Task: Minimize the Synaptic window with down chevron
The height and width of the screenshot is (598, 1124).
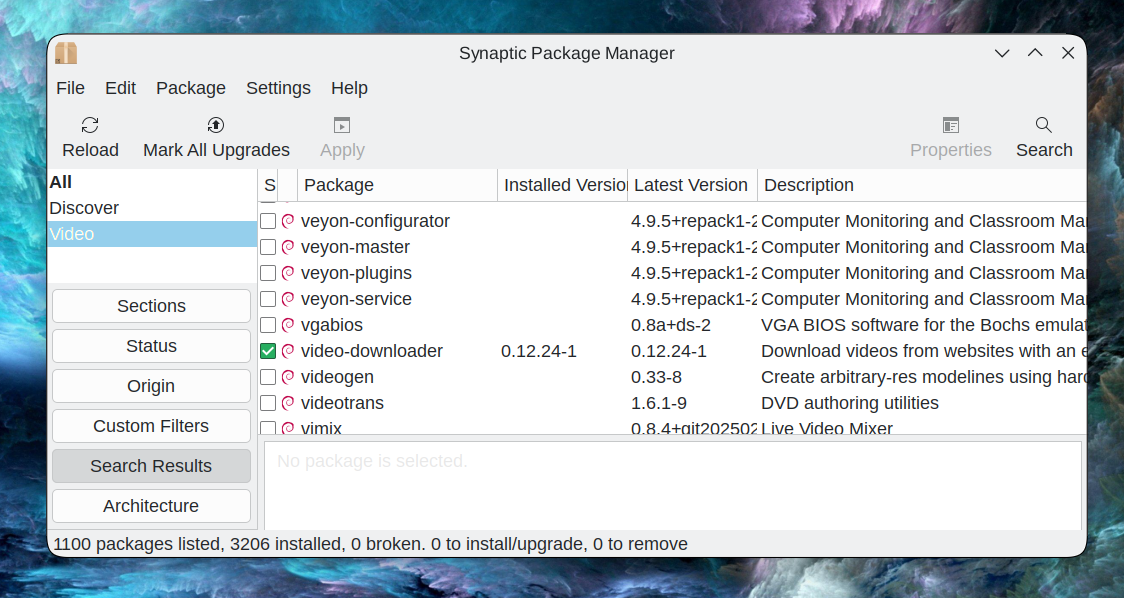Action: [x=1002, y=53]
